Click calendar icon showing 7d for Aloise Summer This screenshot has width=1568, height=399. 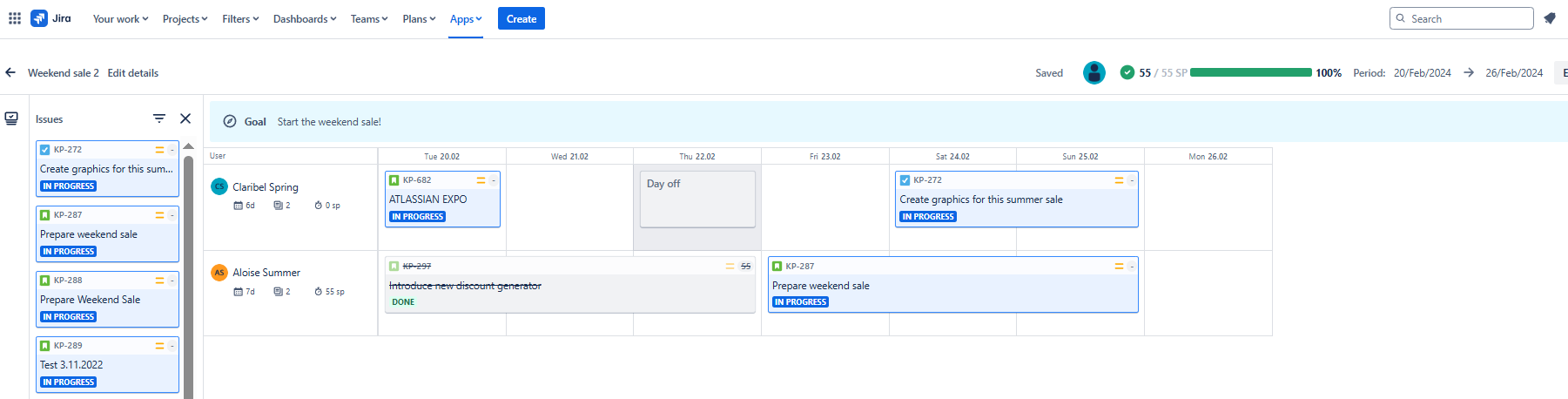[239, 292]
